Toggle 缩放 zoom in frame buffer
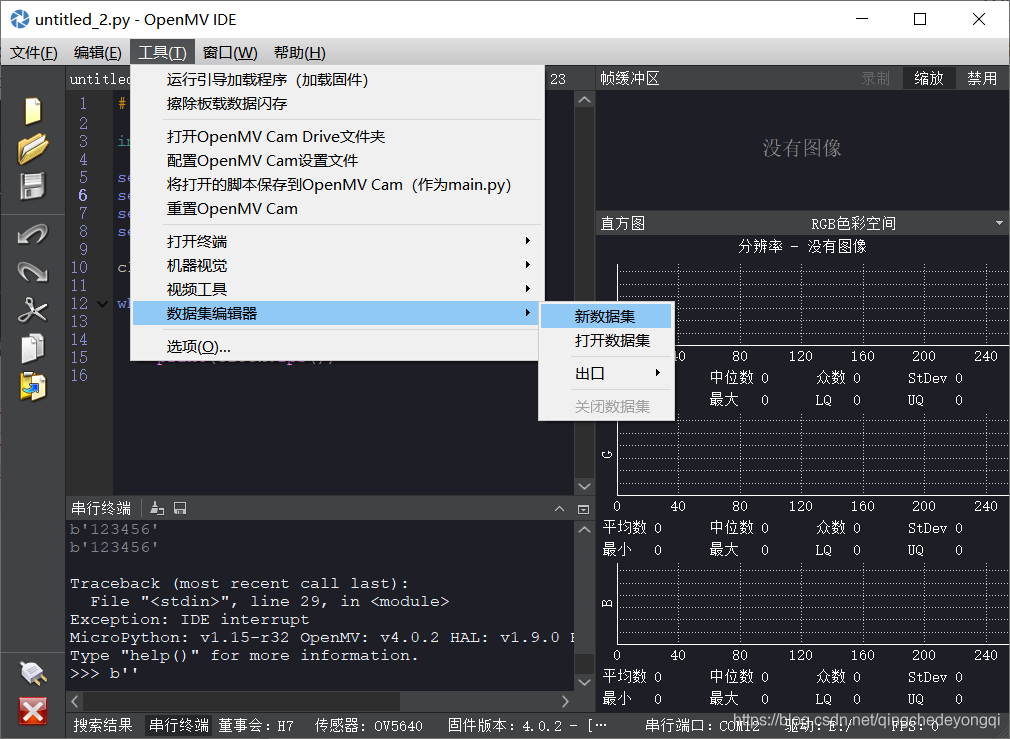This screenshot has height=739, width=1010. (x=929, y=79)
